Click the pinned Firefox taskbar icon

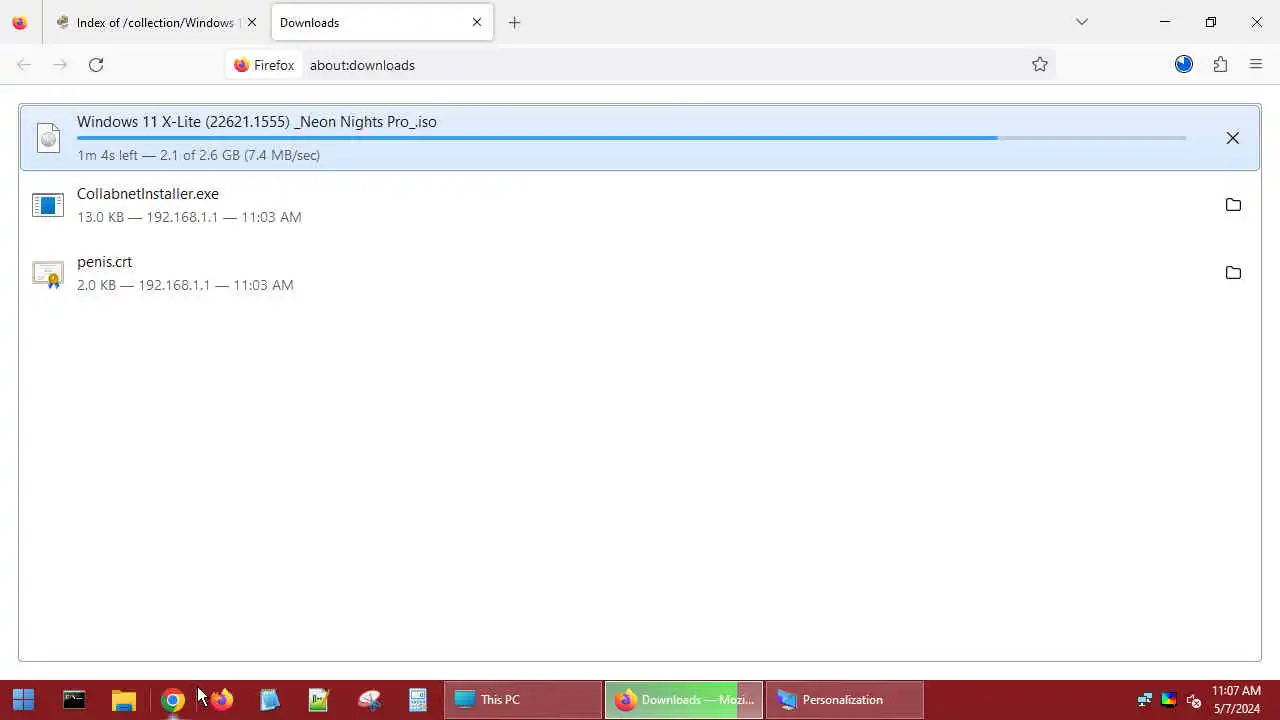click(x=222, y=700)
